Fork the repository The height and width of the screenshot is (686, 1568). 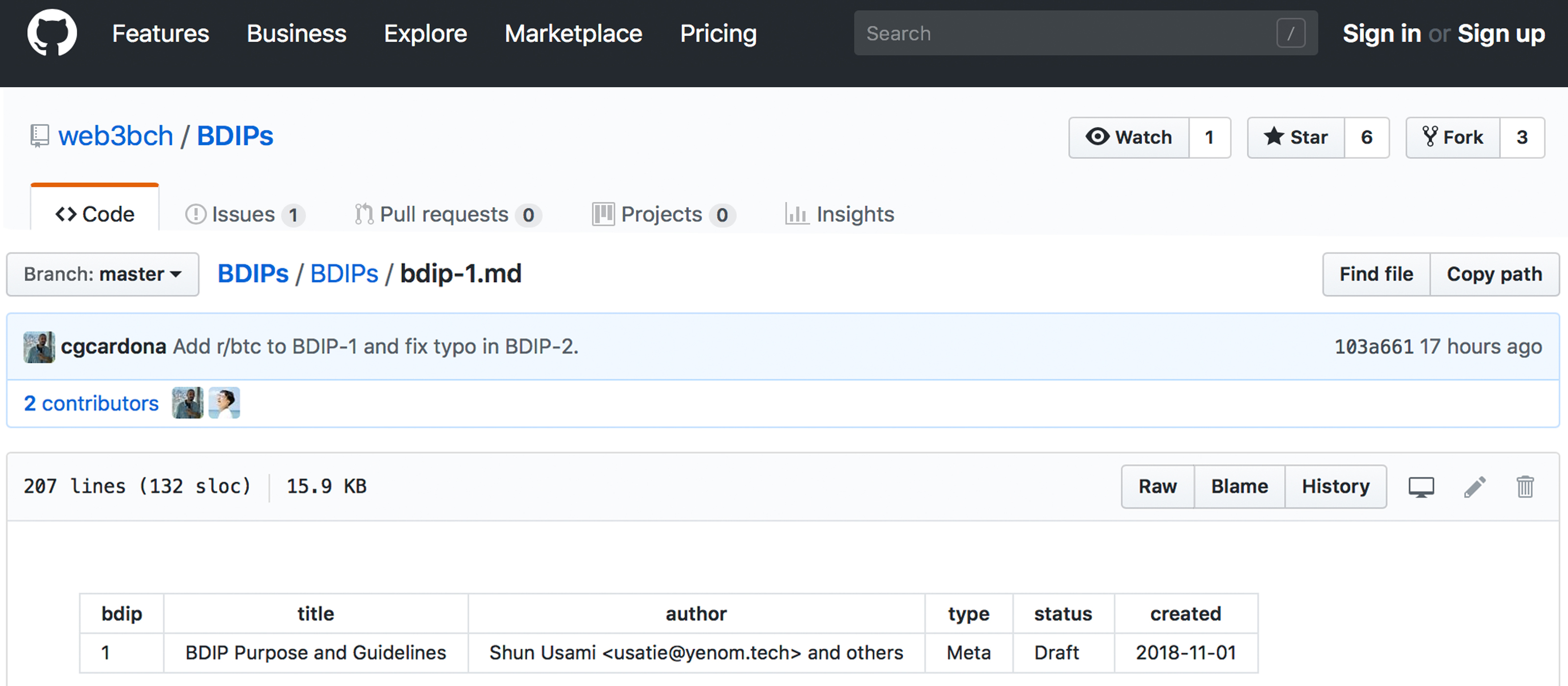point(1453,138)
